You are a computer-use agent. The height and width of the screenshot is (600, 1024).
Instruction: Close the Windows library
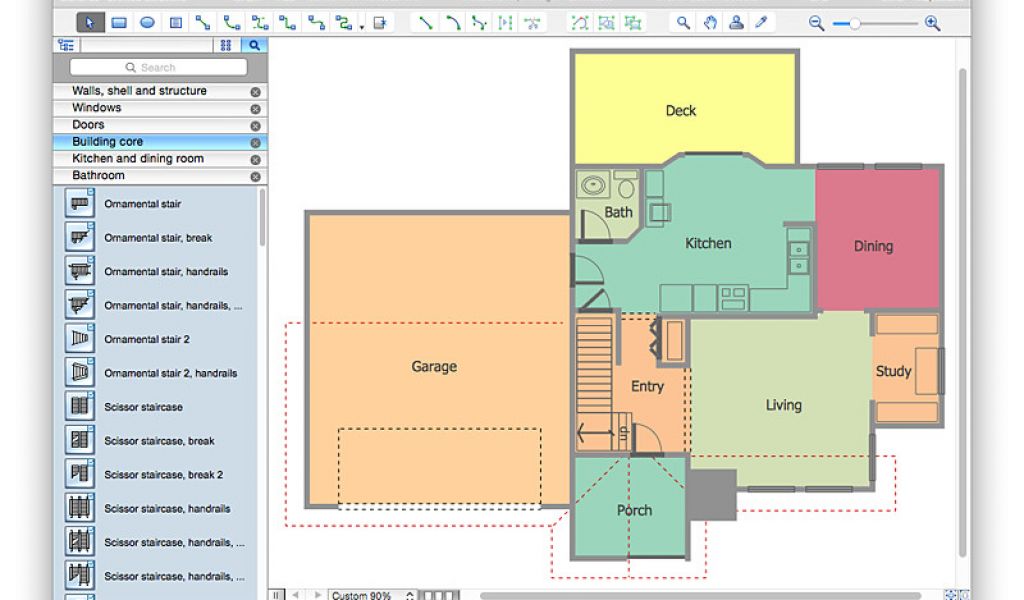pos(255,109)
